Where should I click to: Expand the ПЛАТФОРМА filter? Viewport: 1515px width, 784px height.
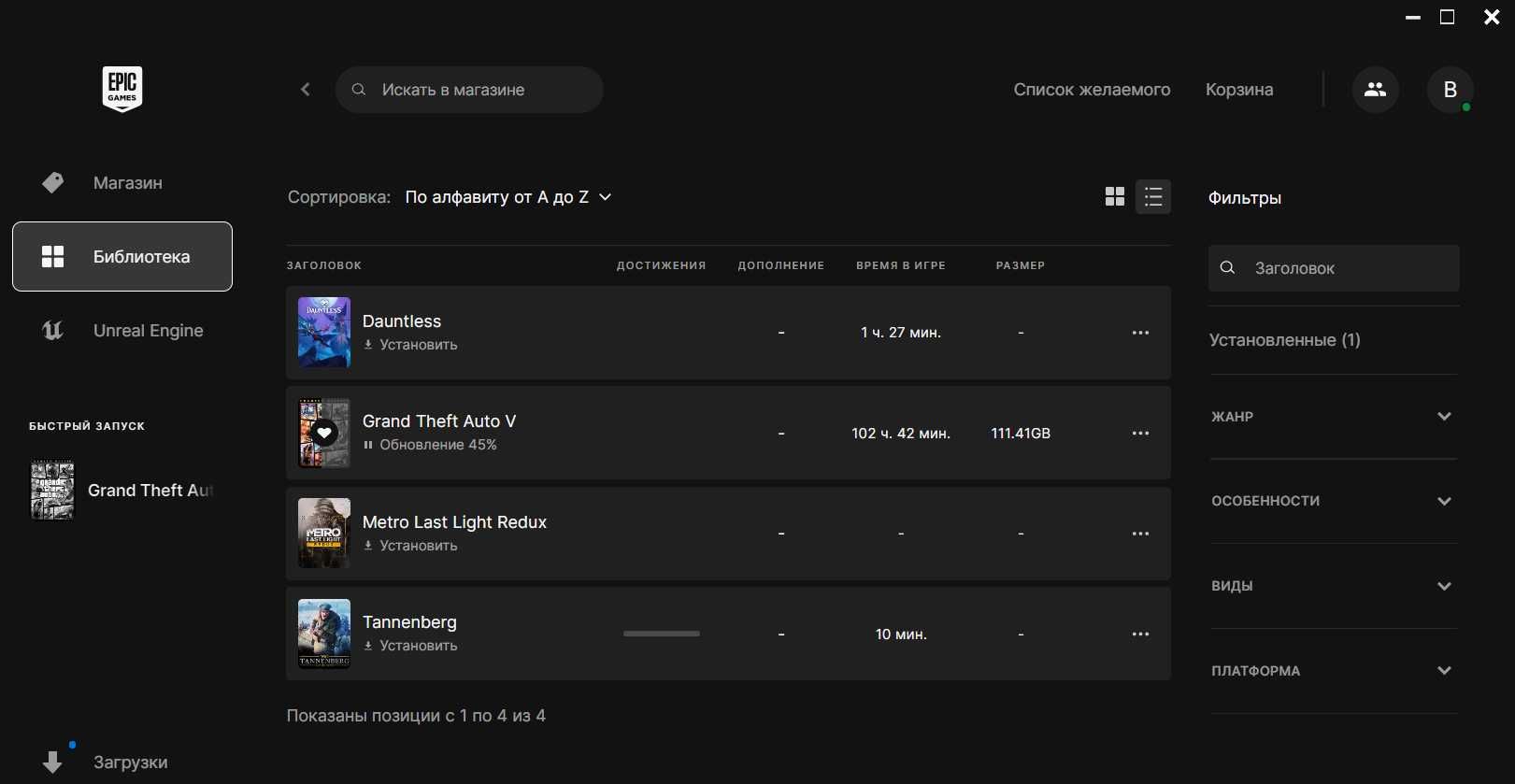pyautogui.click(x=1334, y=671)
